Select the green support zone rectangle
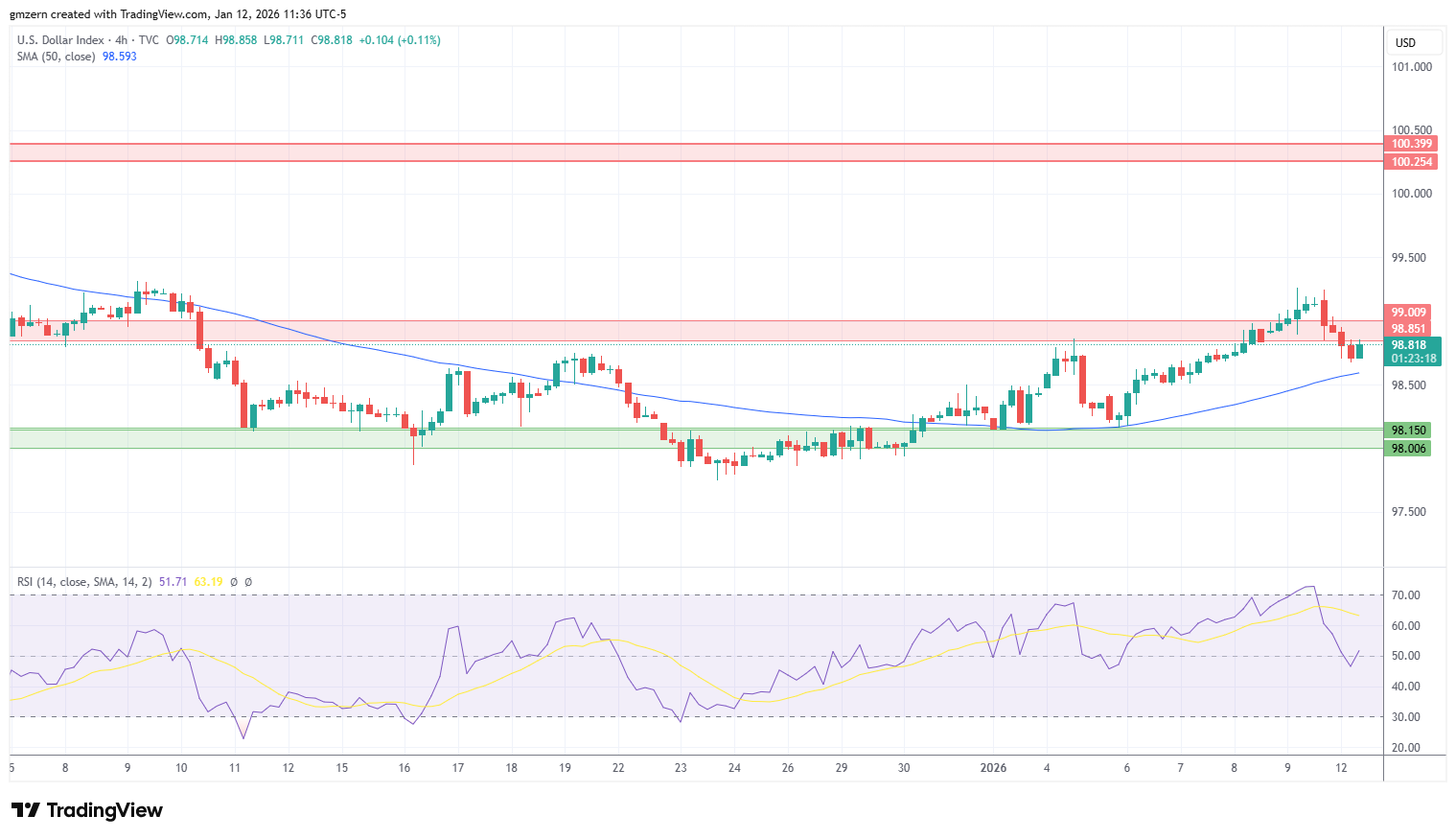The height and width of the screenshot is (839, 1456). [x=697, y=438]
